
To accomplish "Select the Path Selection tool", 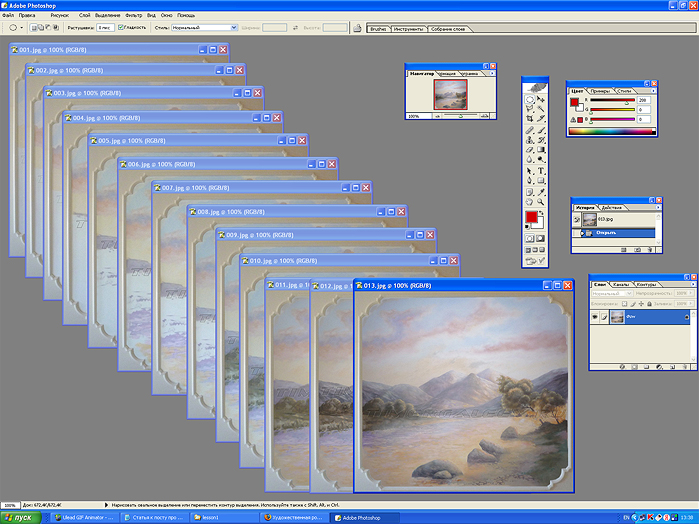I will [x=530, y=171].
